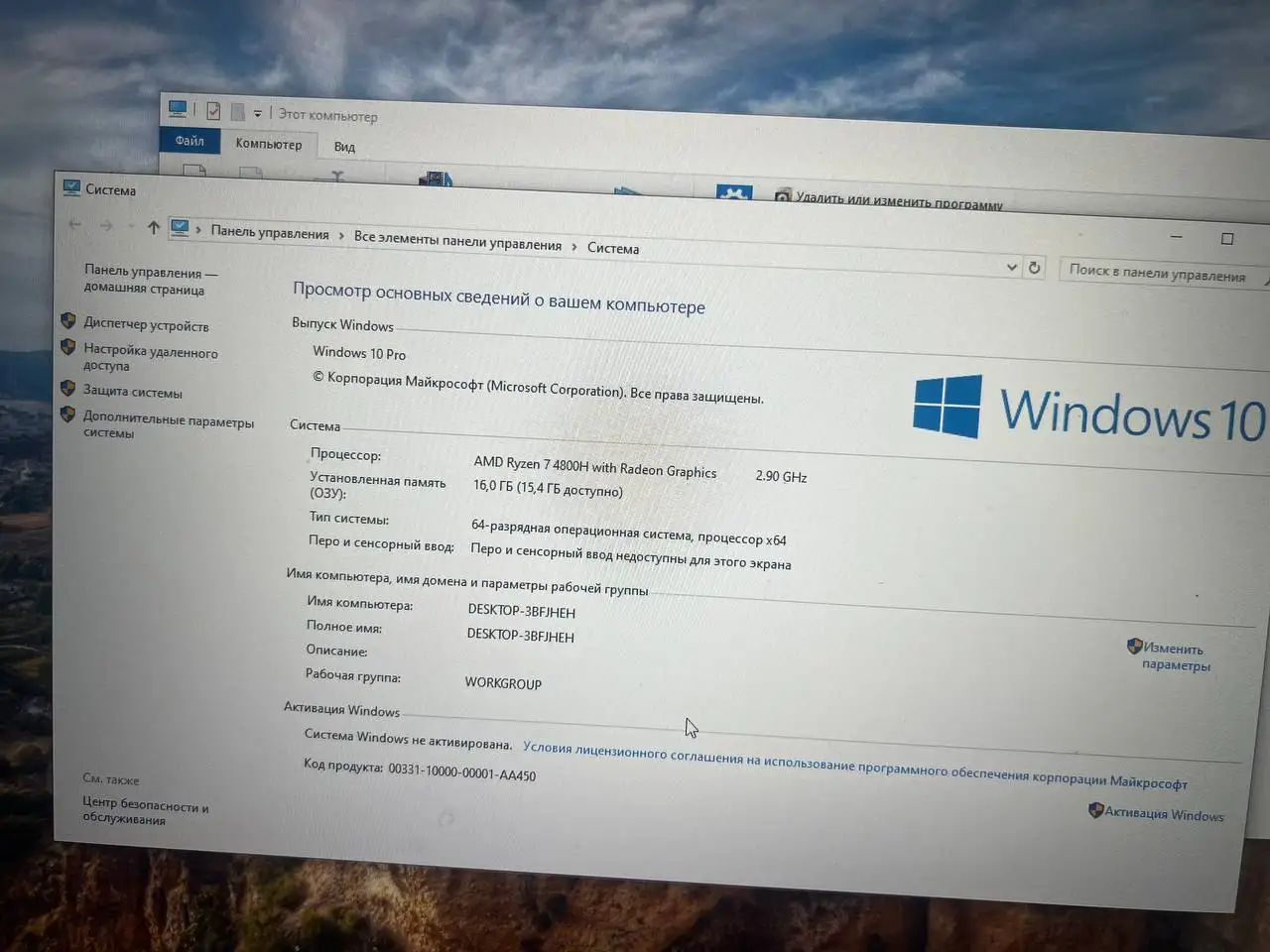This screenshot has height=952, width=1270.
Task: Refresh the Система page
Action: click(x=1034, y=268)
